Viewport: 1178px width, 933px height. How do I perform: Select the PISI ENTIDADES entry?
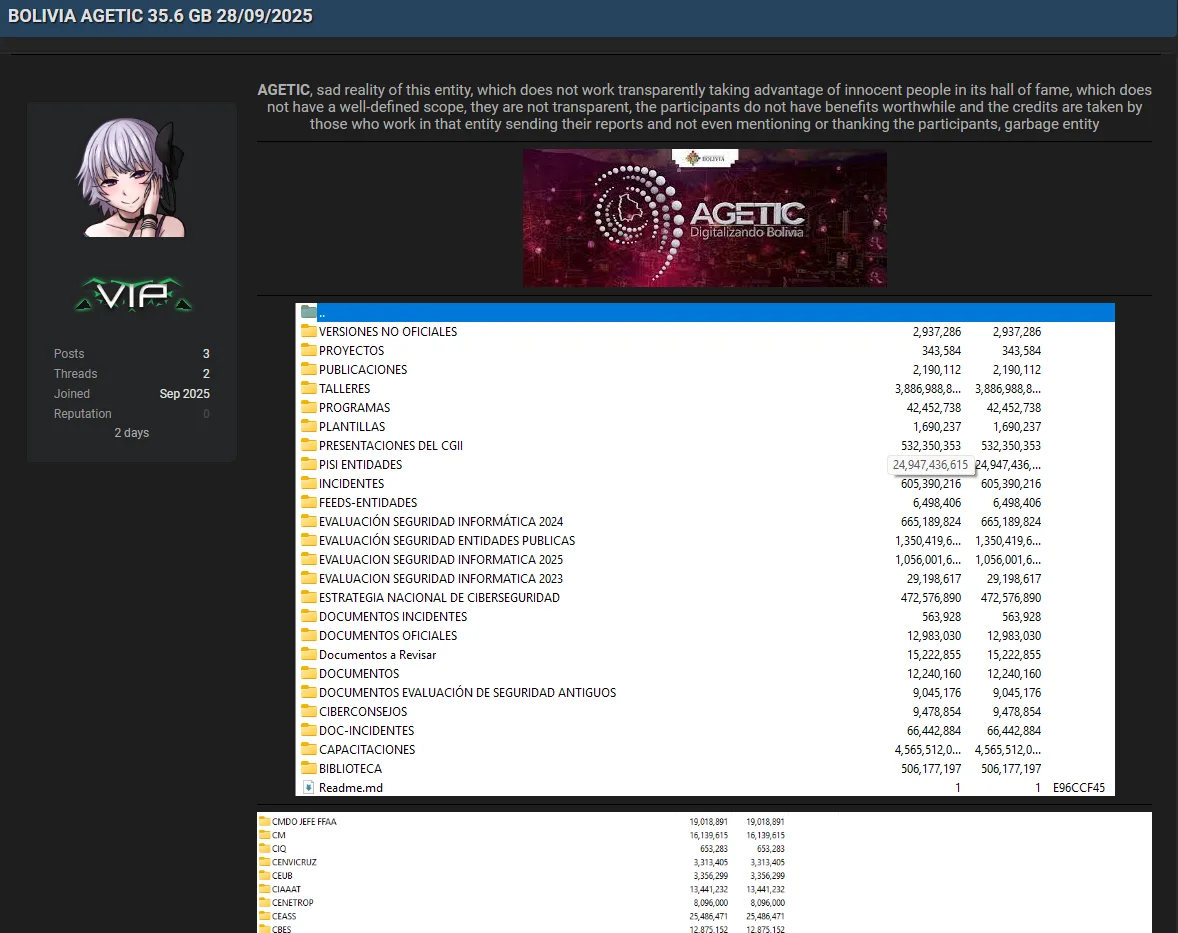362,464
